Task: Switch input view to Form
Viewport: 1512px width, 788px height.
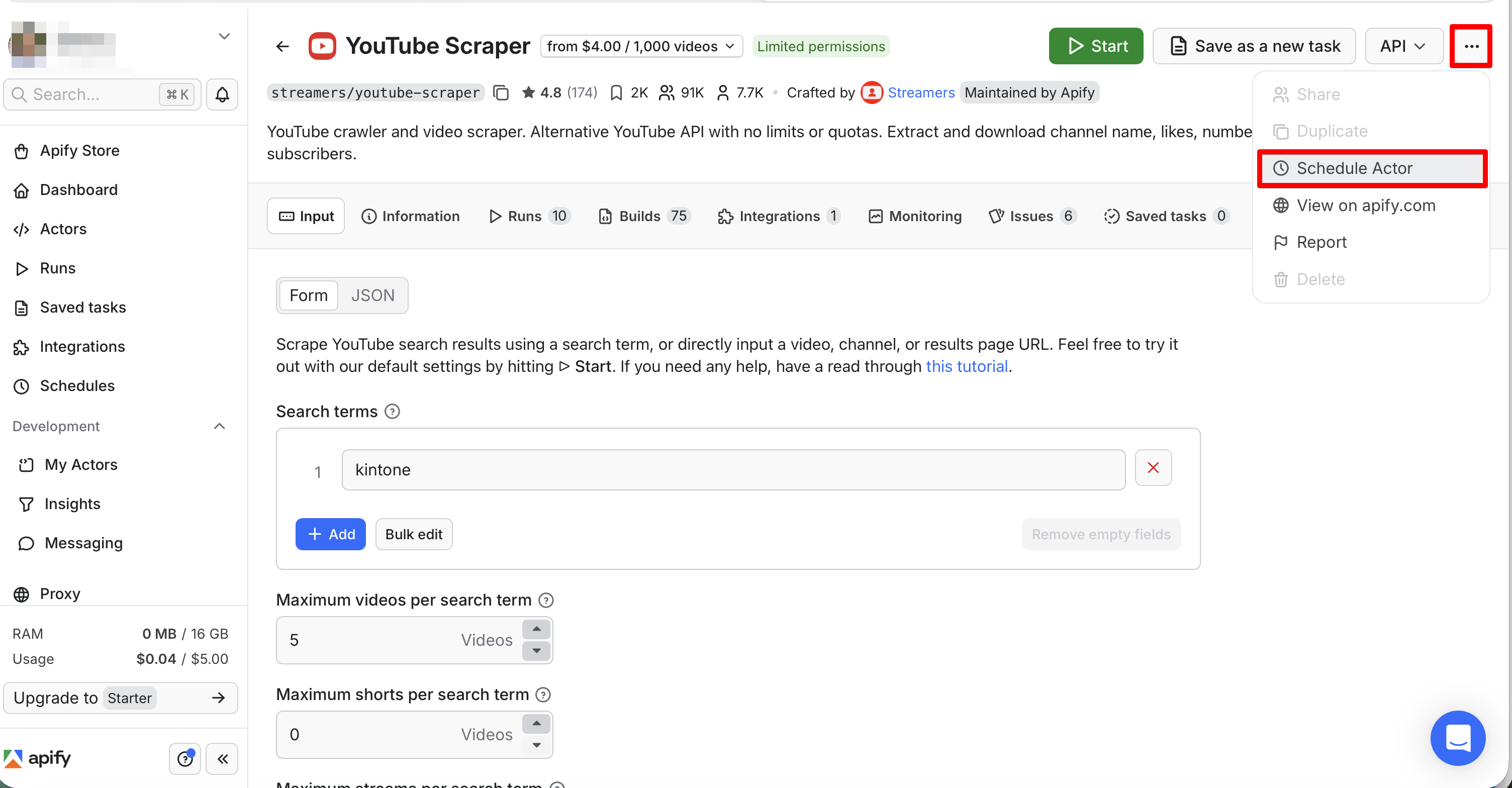Action: (x=308, y=295)
